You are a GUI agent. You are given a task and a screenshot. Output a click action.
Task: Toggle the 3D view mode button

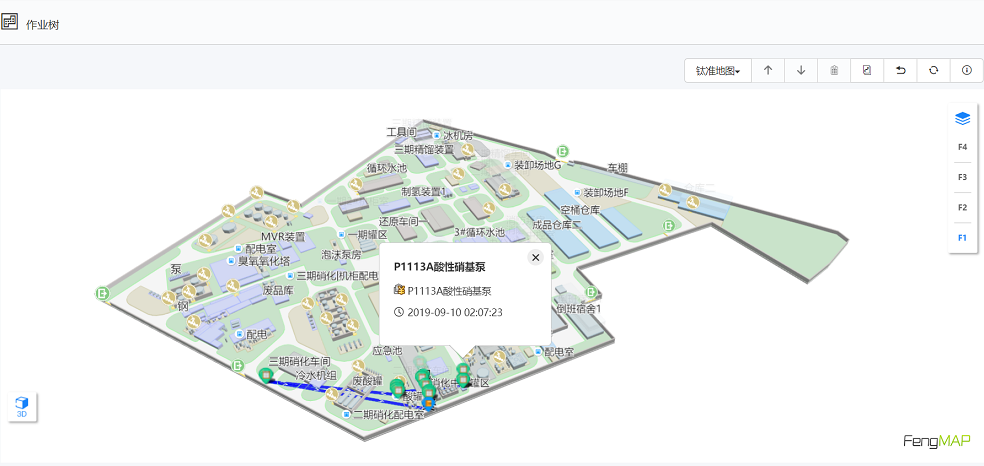22,406
